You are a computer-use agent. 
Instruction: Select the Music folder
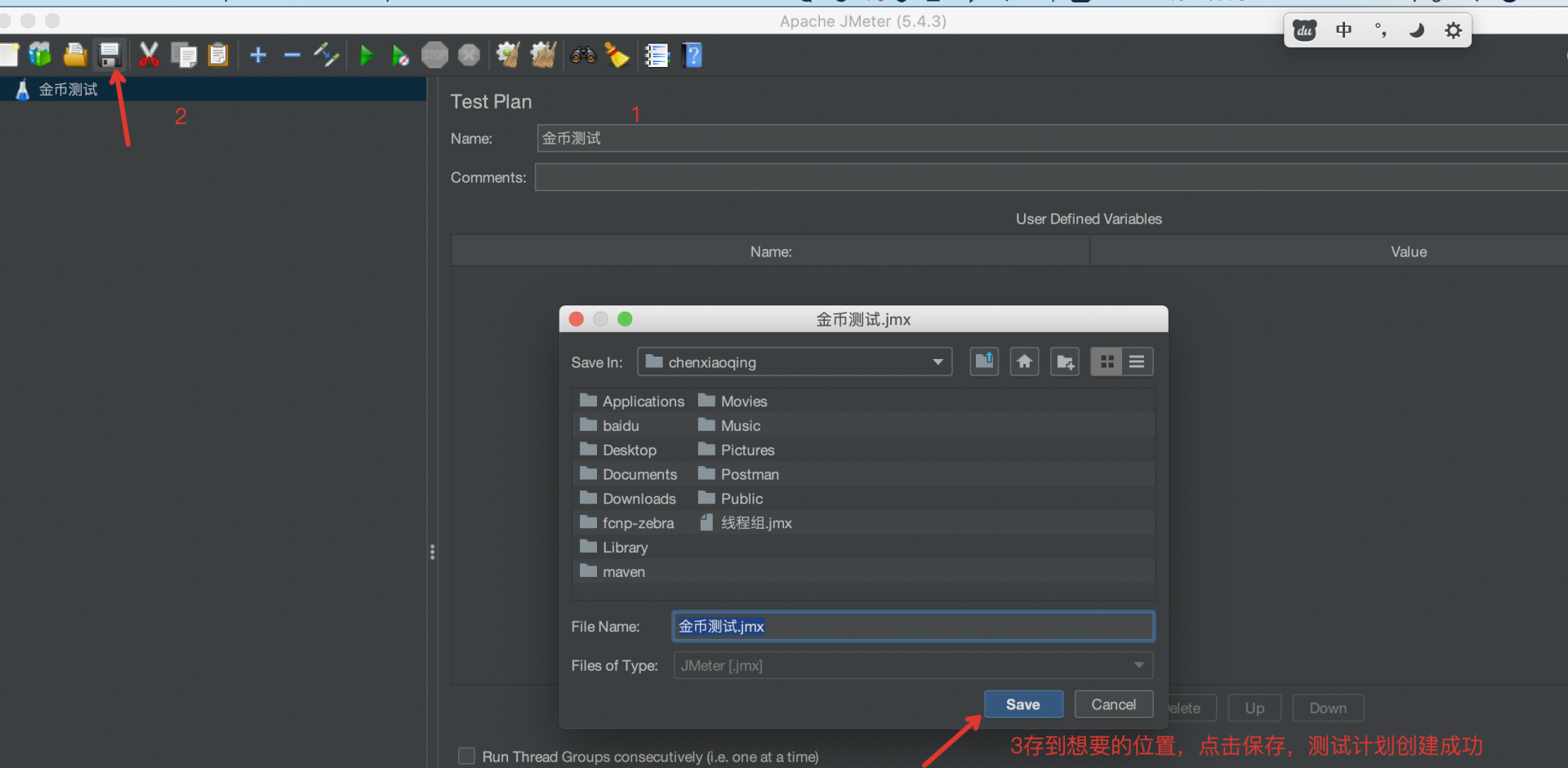tap(729, 426)
